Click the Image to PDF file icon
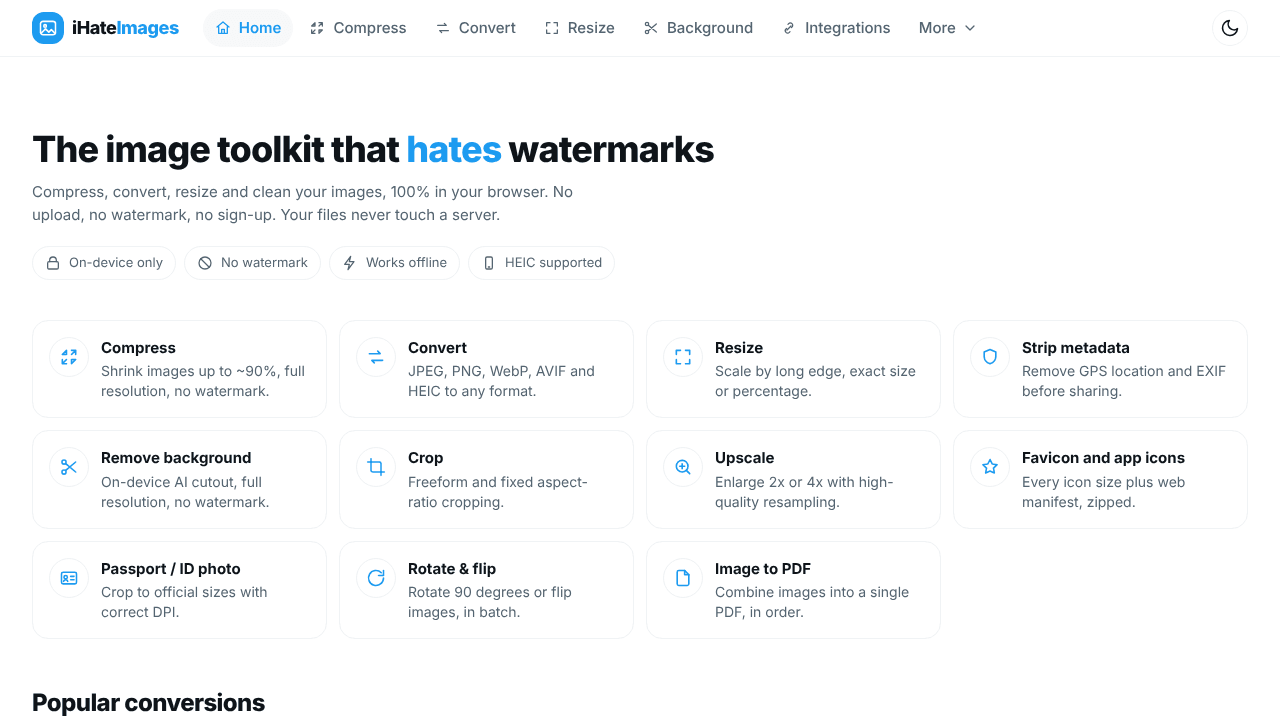Screen dimensions: 1280x720 point(683,578)
